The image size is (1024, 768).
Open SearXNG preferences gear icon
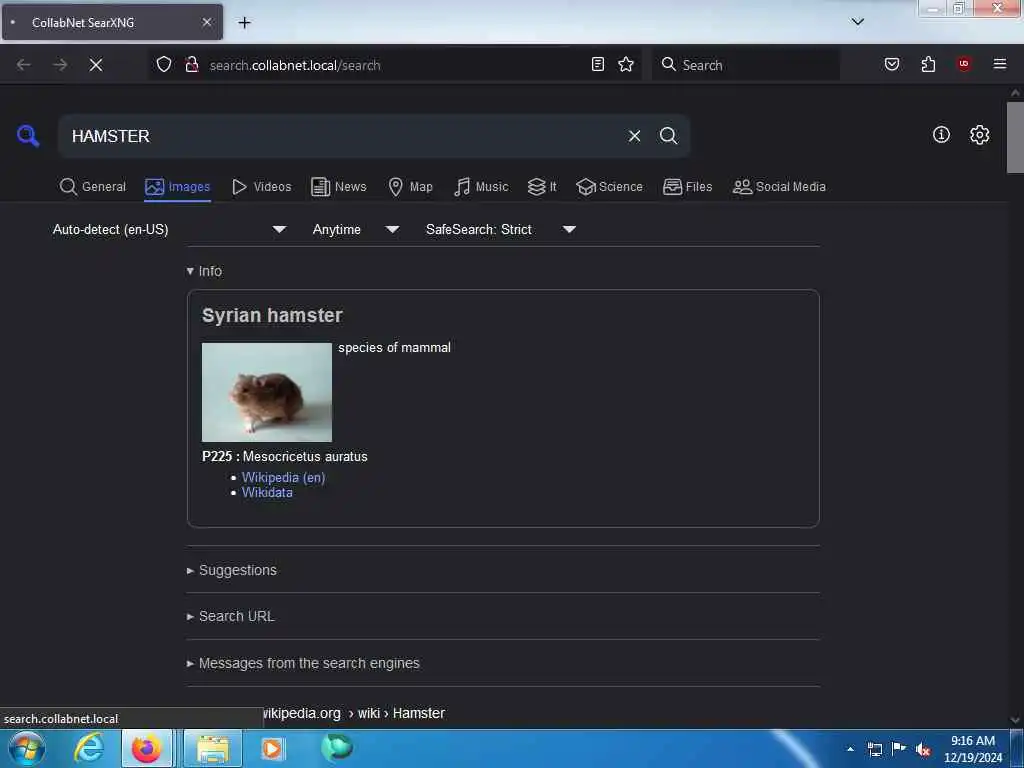(x=979, y=135)
